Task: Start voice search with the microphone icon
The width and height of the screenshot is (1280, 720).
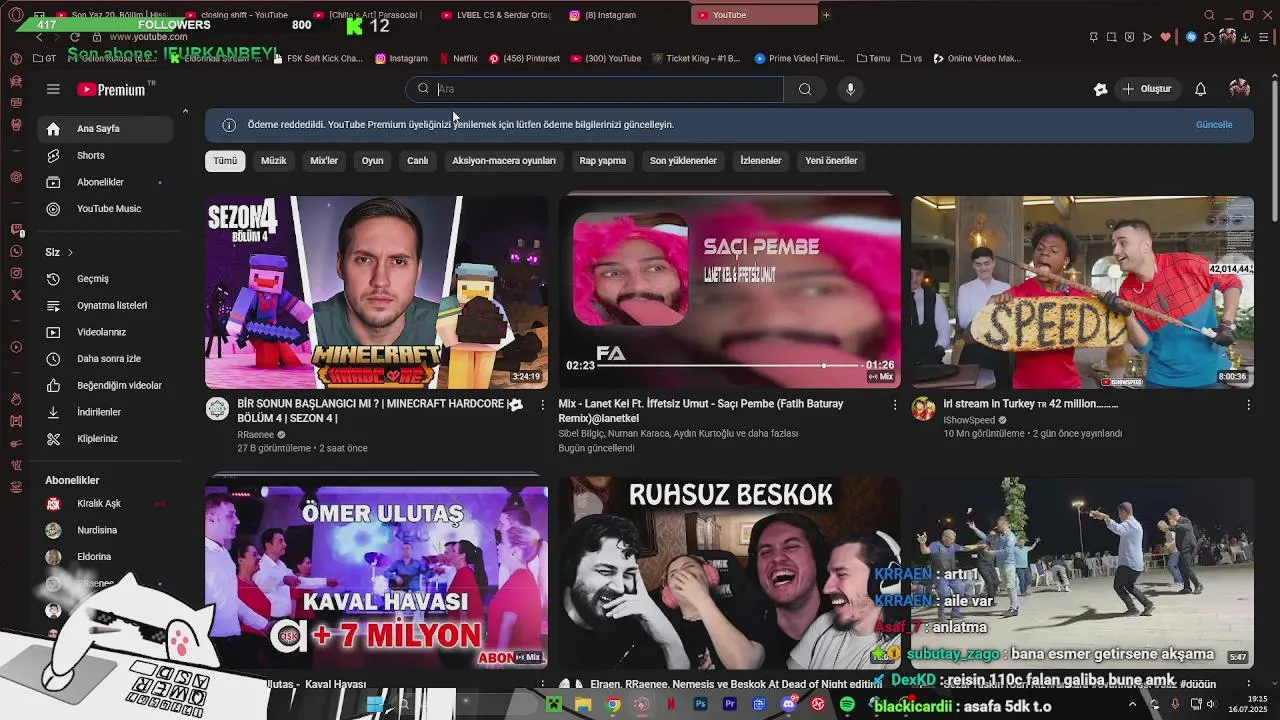Action: [850, 89]
